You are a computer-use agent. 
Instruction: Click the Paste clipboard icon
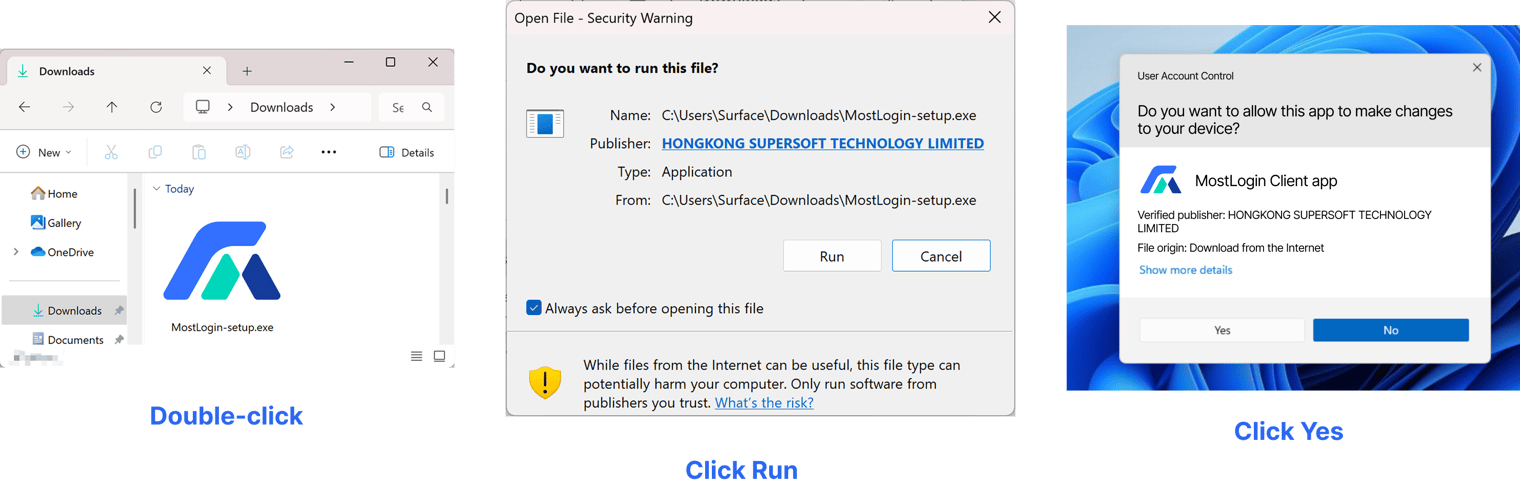tap(199, 152)
